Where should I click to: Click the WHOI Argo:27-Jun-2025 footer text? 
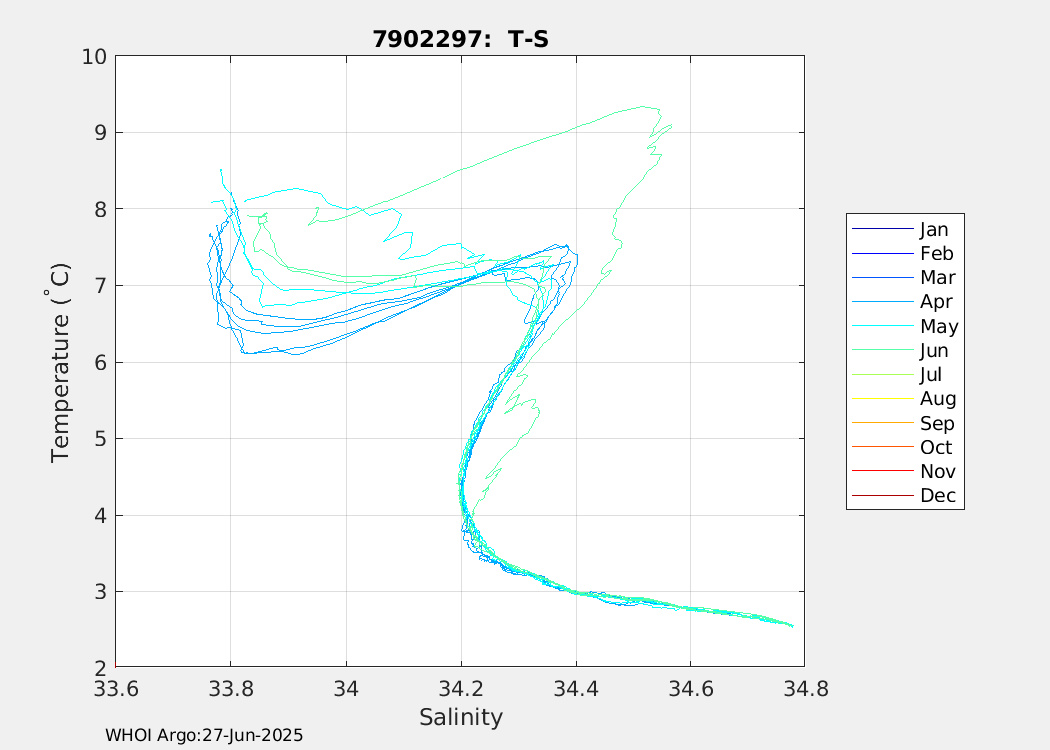204,735
